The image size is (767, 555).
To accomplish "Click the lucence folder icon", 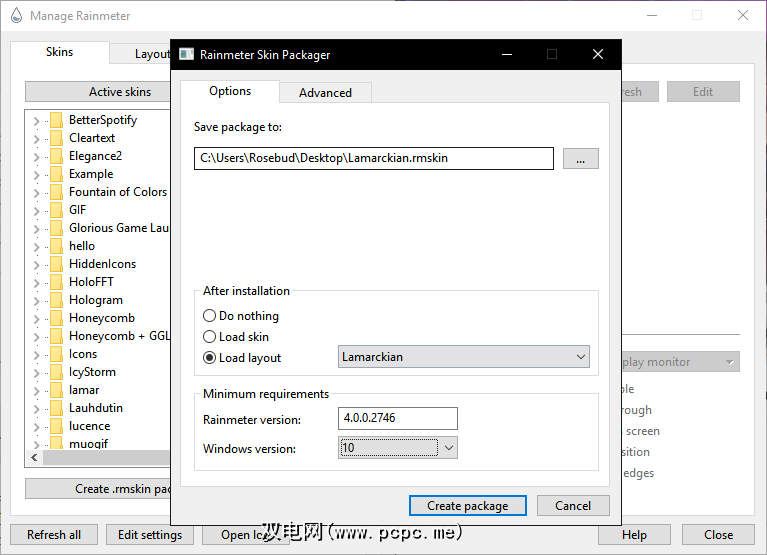I will (x=57, y=426).
